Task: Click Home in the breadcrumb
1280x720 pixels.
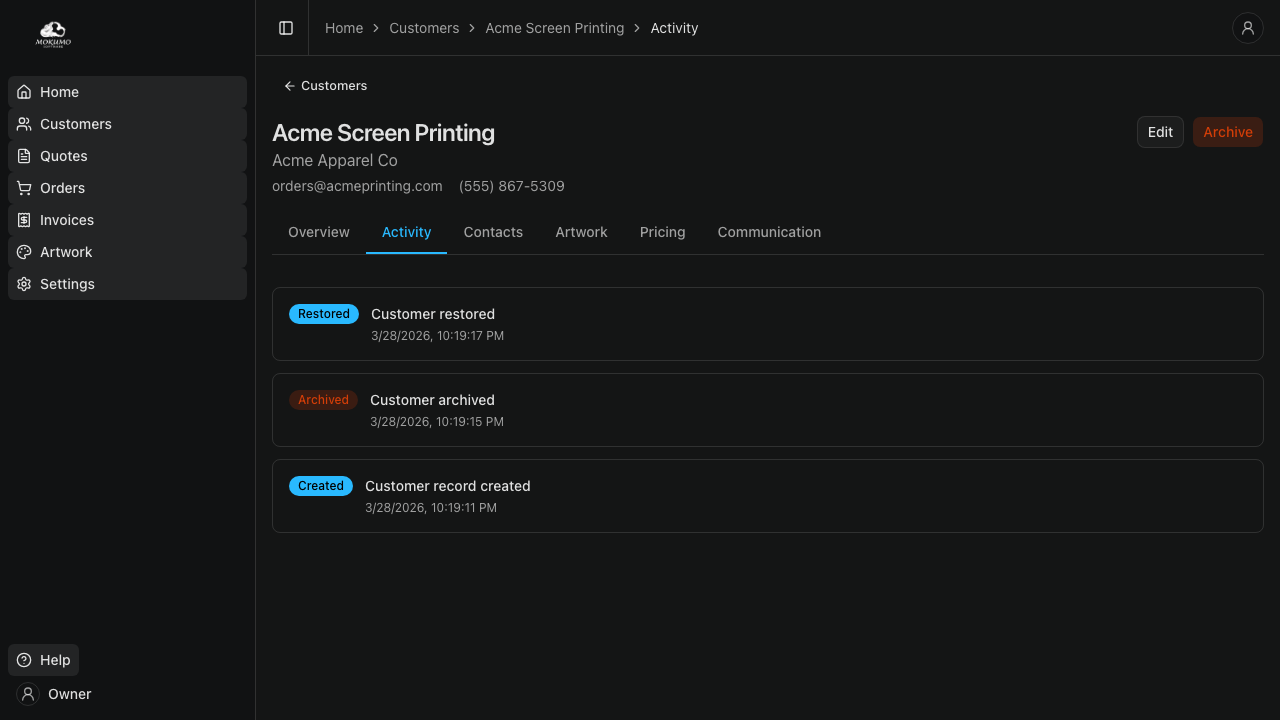Action: [344, 28]
